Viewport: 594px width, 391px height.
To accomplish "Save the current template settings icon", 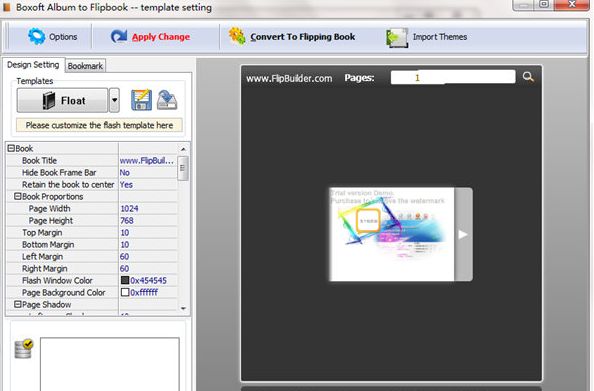I will [x=141, y=100].
